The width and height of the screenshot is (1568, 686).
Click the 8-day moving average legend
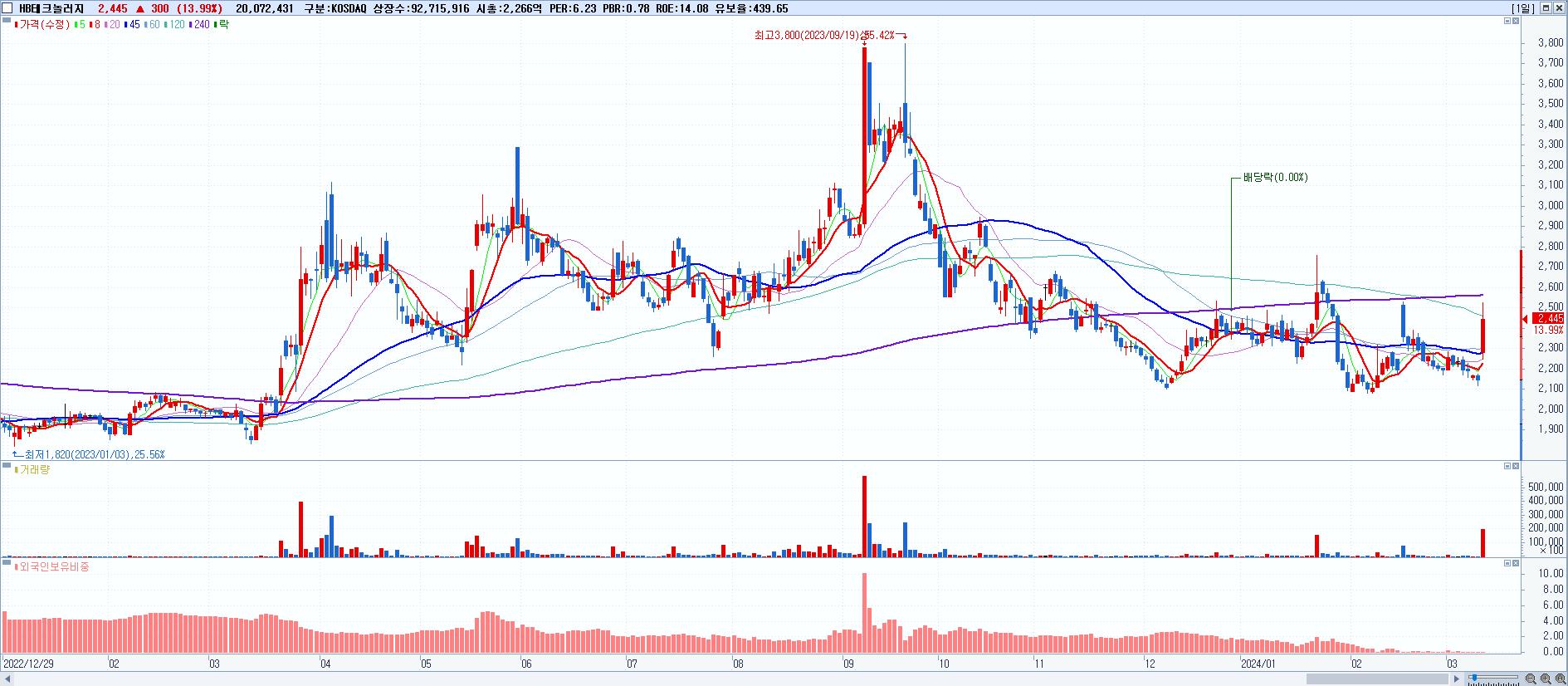coord(95,24)
